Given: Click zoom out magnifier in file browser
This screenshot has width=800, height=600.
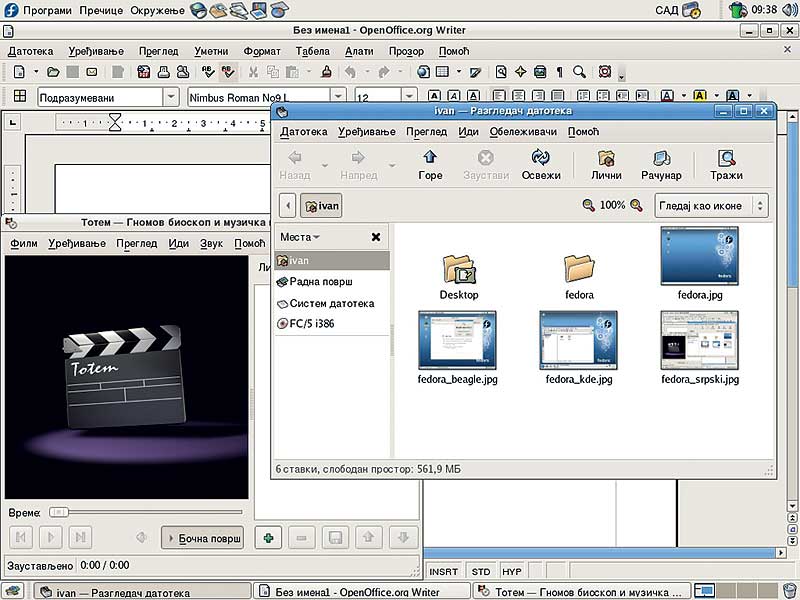Looking at the screenshot, I should pyautogui.click(x=588, y=205).
